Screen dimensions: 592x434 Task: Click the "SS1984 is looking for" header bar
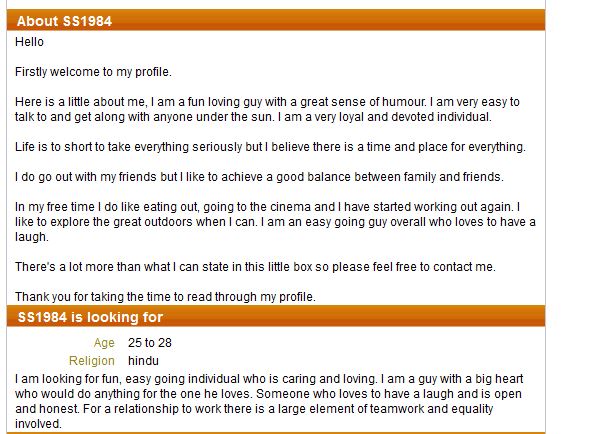click(276, 317)
